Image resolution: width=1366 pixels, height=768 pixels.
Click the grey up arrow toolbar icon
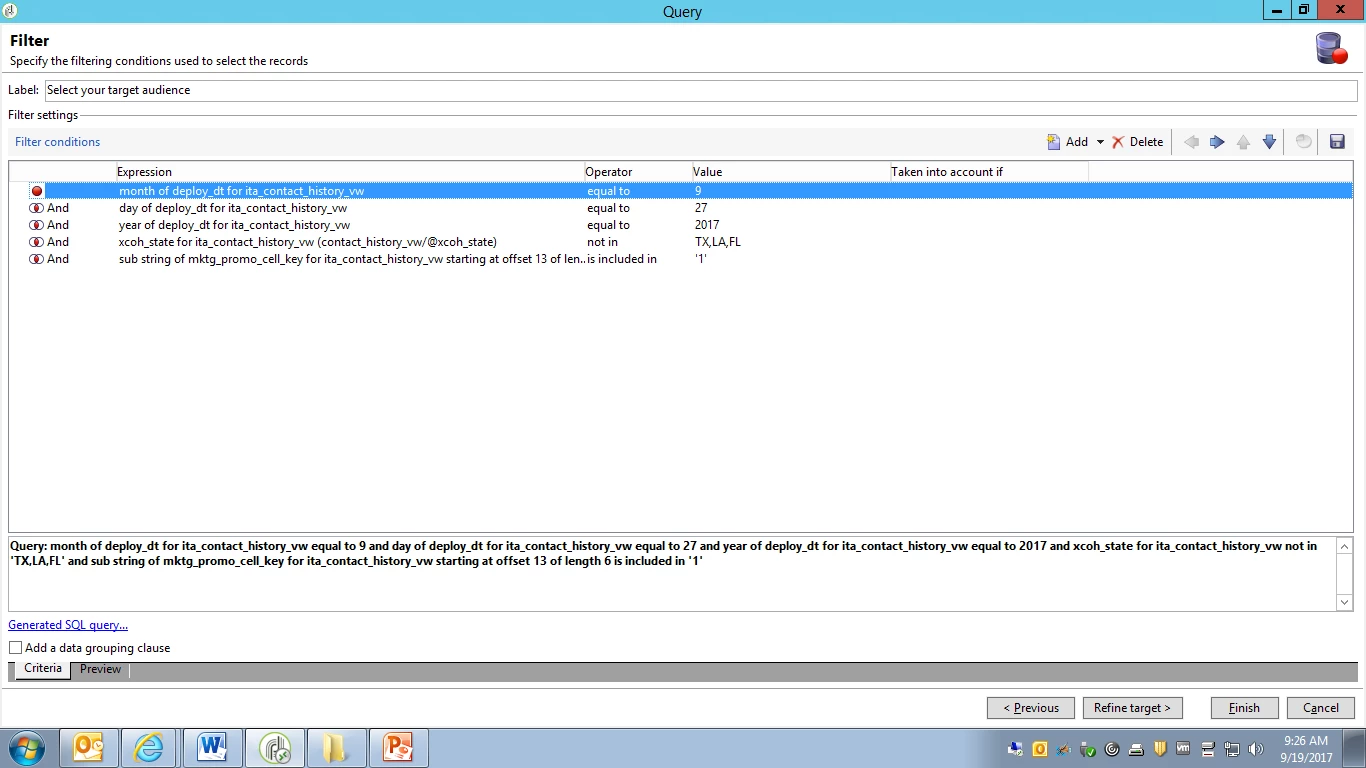pyautogui.click(x=1243, y=142)
